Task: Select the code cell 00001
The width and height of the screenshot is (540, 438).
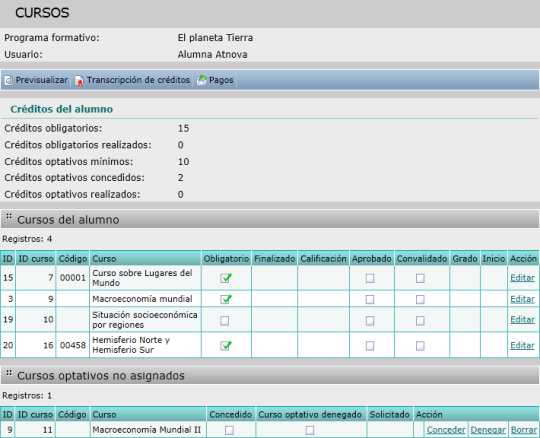Action: 73,278
